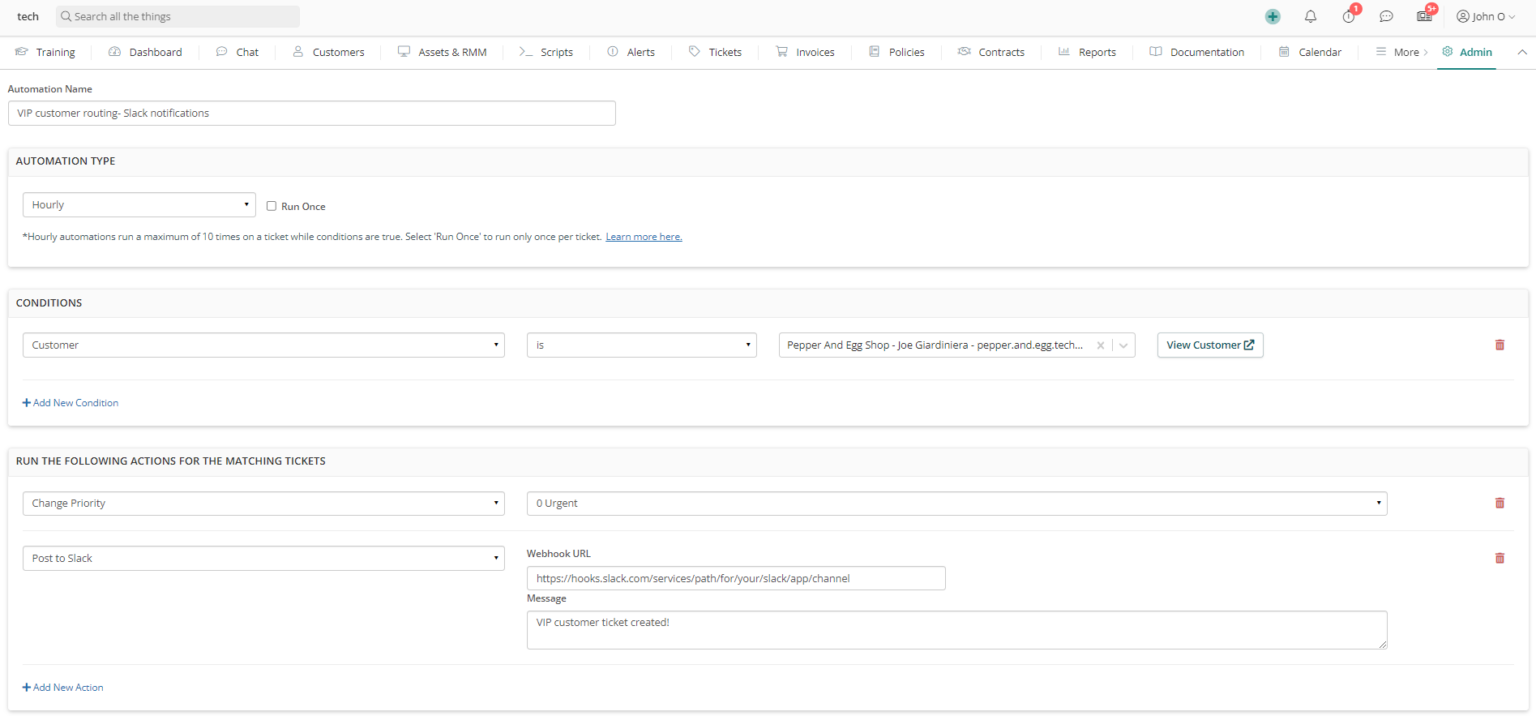This screenshot has height=716, width=1536.
Task: Open the 'is' condition operator dropdown
Action: [641, 345]
